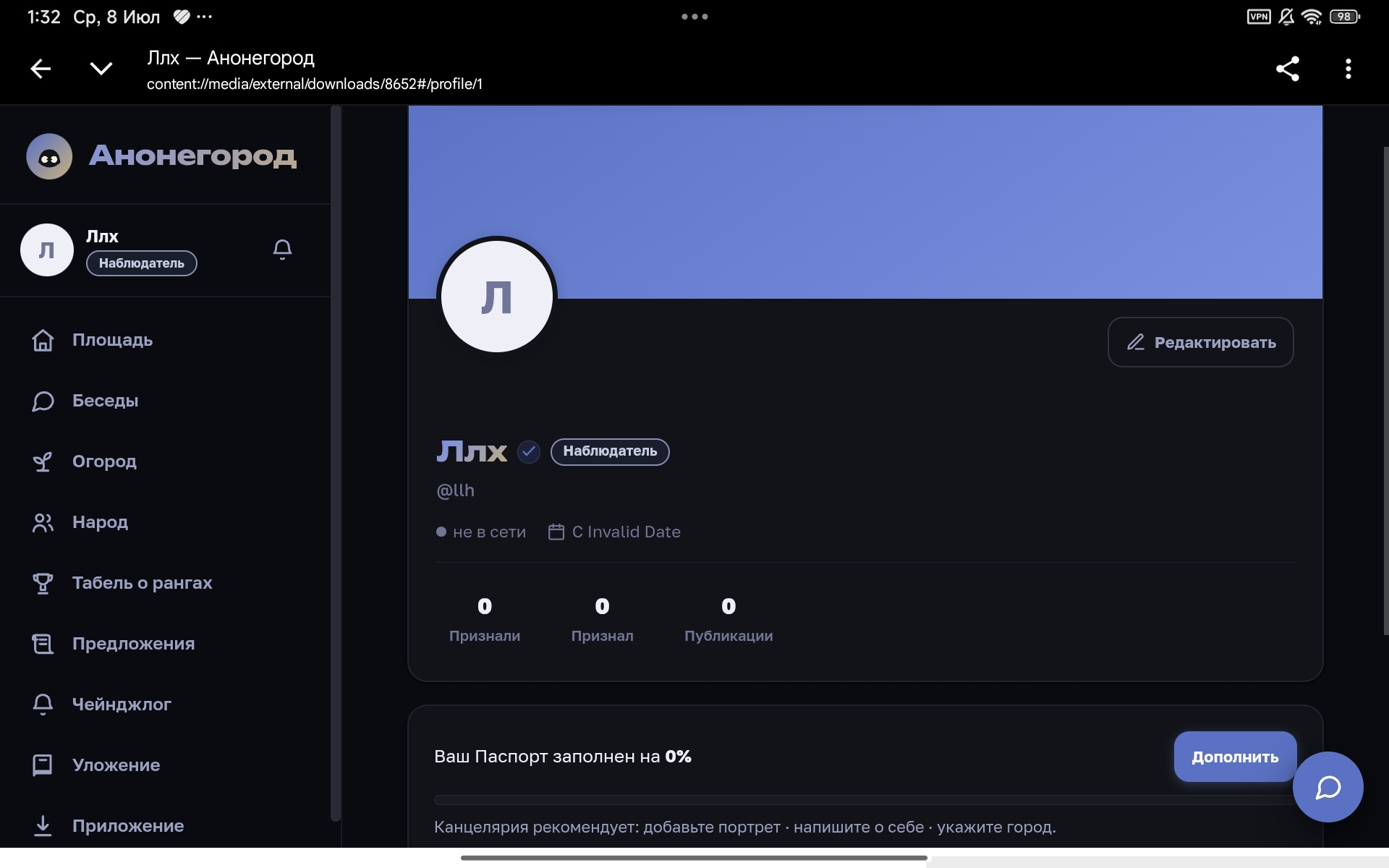Expand the downward chevron in top bar
Viewport: 1389px width, 868px height.
click(101, 69)
